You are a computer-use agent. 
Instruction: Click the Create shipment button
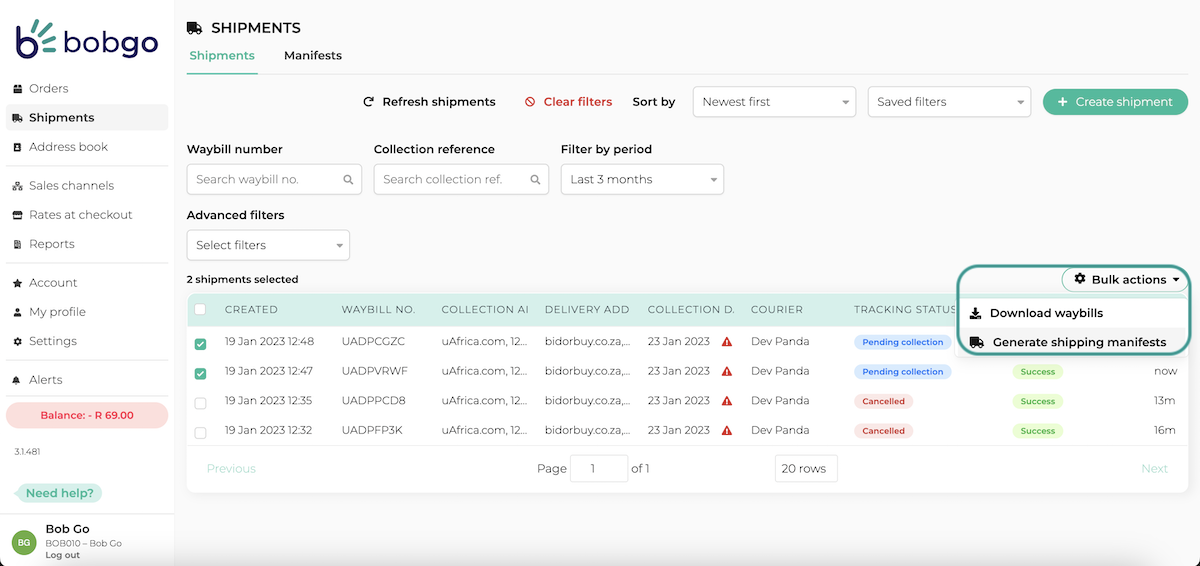(x=1115, y=102)
